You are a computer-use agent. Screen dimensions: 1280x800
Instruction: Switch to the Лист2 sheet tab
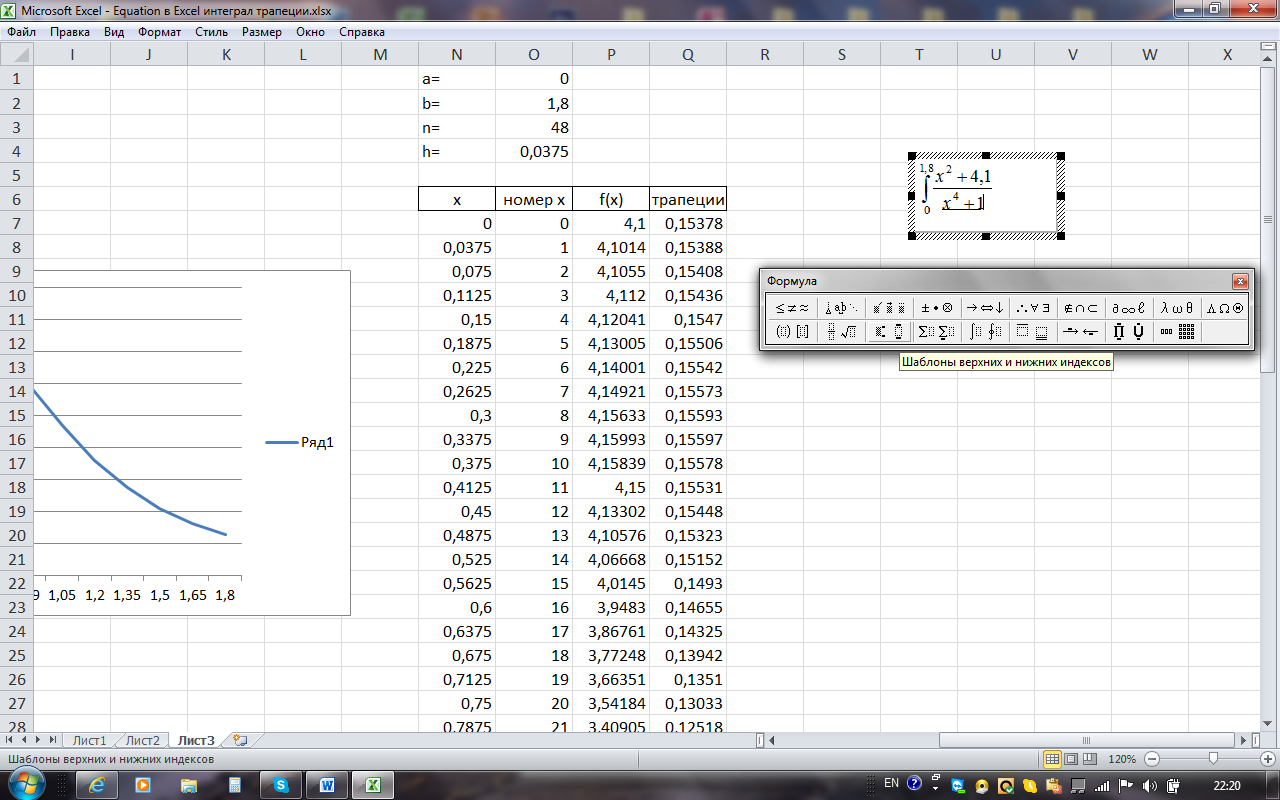142,740
